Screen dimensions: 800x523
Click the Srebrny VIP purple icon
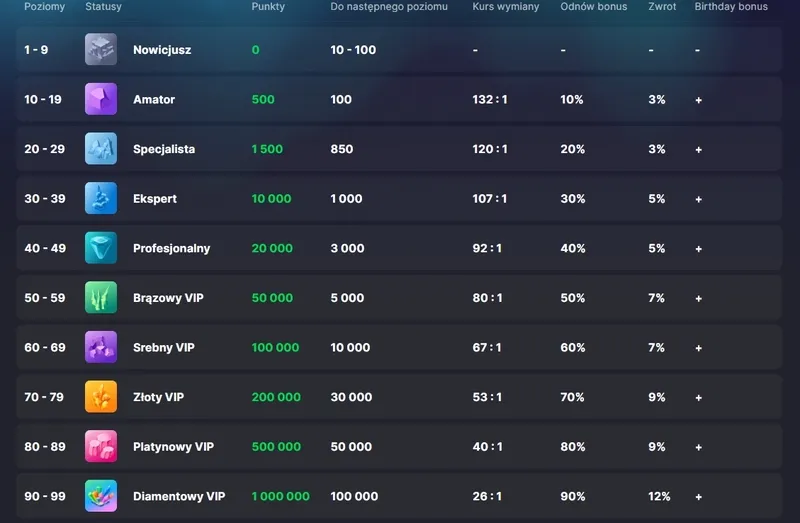point(101,347)
